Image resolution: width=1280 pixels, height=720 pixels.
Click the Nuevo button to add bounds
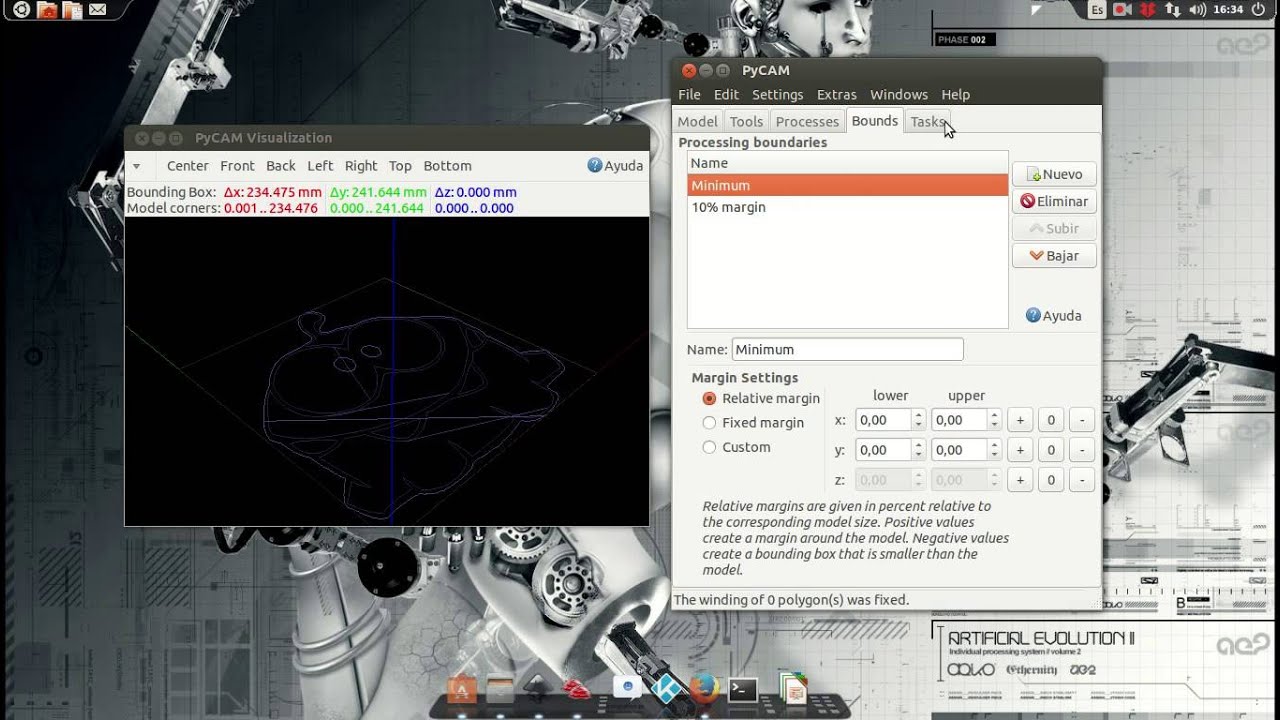tap(1054, 174)
